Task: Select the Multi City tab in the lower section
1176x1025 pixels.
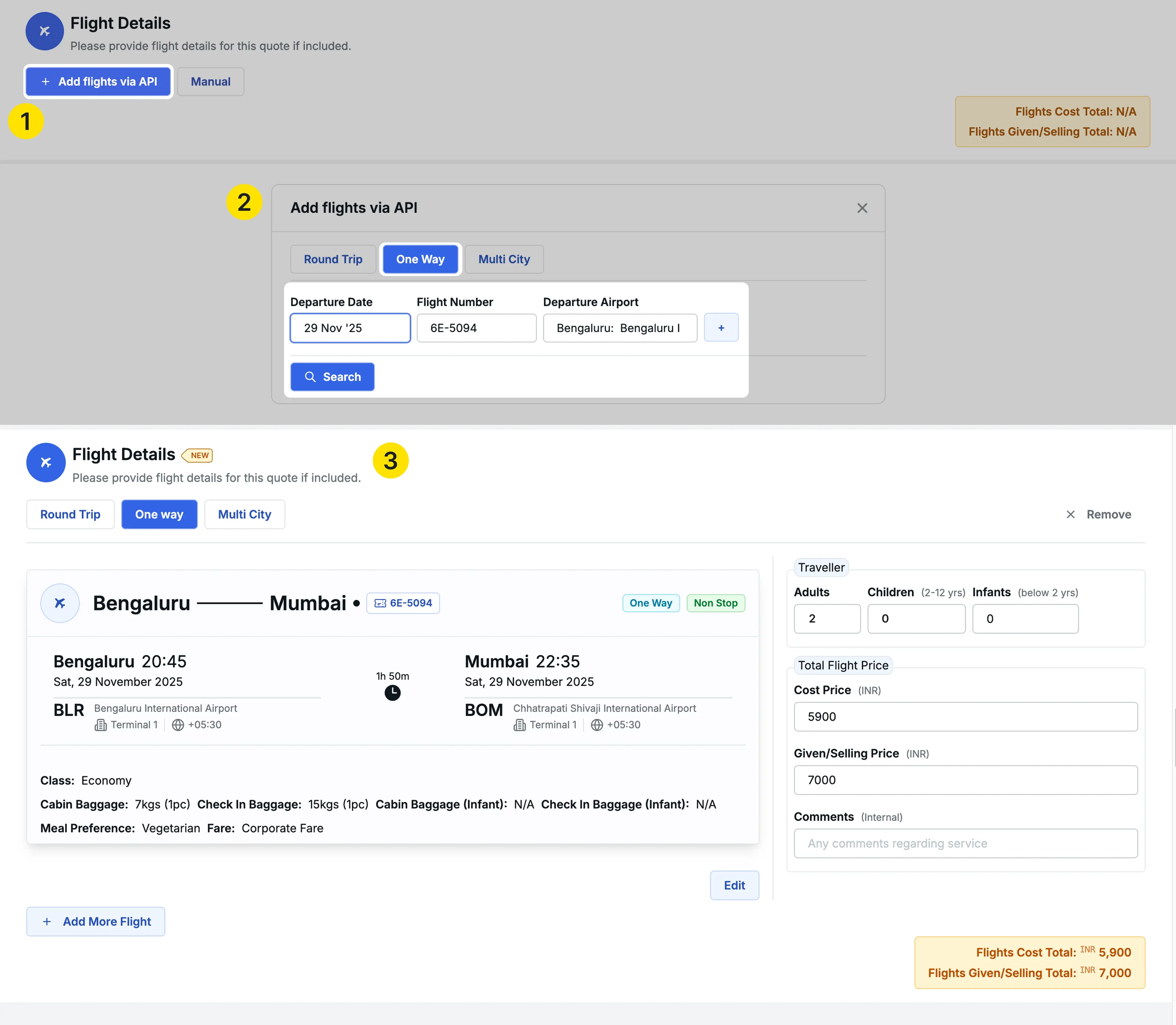Action: point(244,514)
